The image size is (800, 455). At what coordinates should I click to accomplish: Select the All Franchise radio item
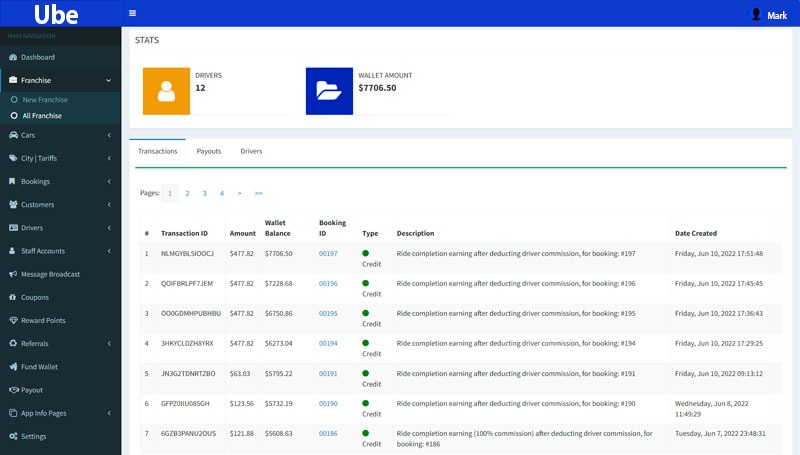[x=14, y=116]
